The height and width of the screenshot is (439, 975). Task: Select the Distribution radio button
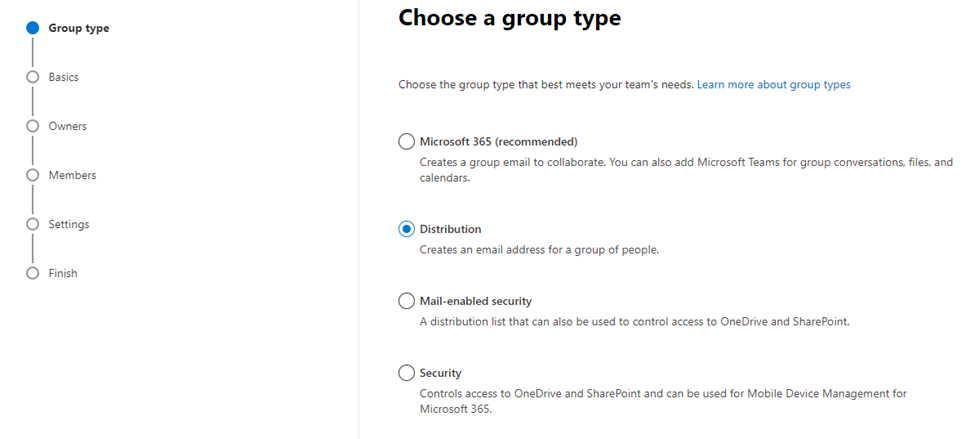point(406,229)
